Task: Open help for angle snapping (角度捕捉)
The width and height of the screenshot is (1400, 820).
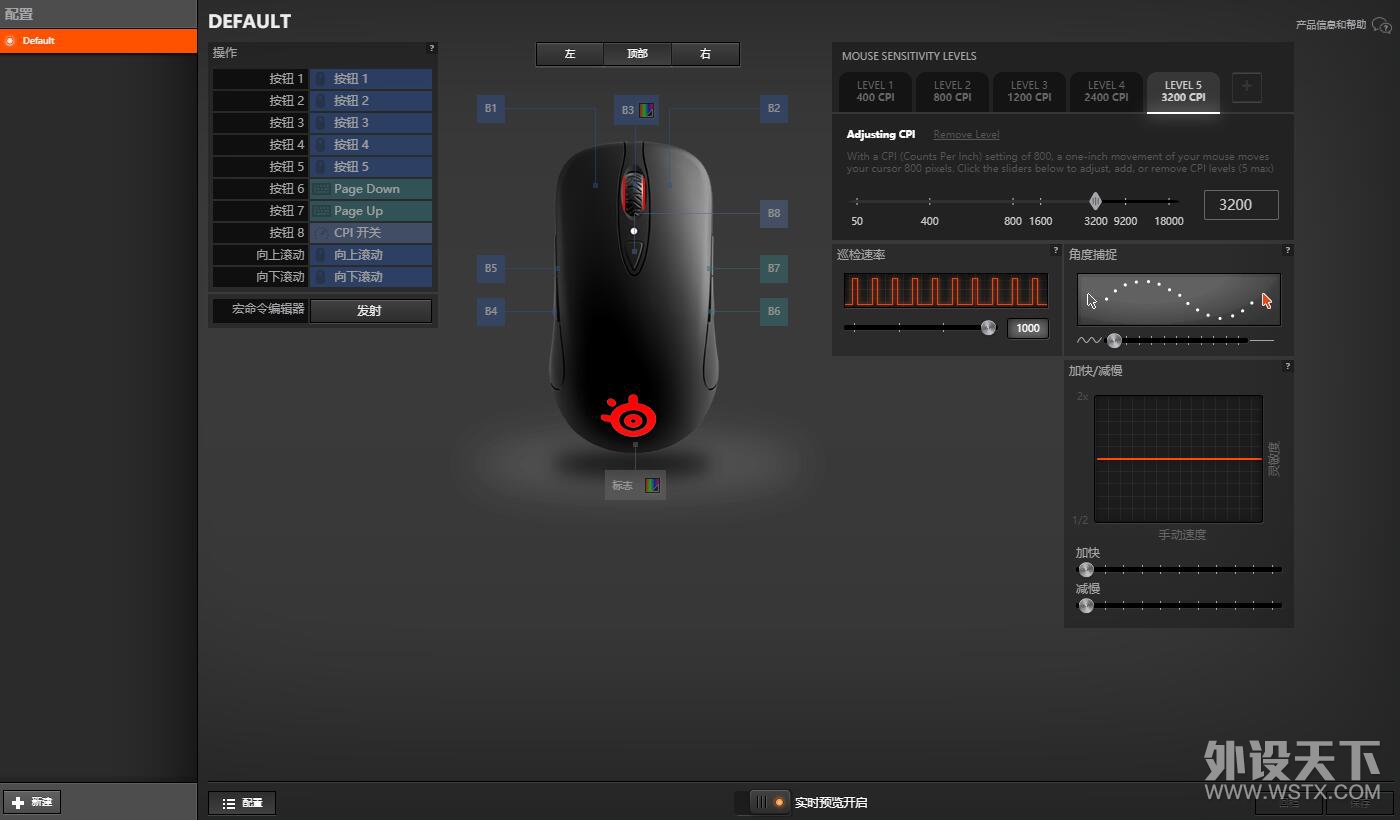Action: [x=1288, y=250]
